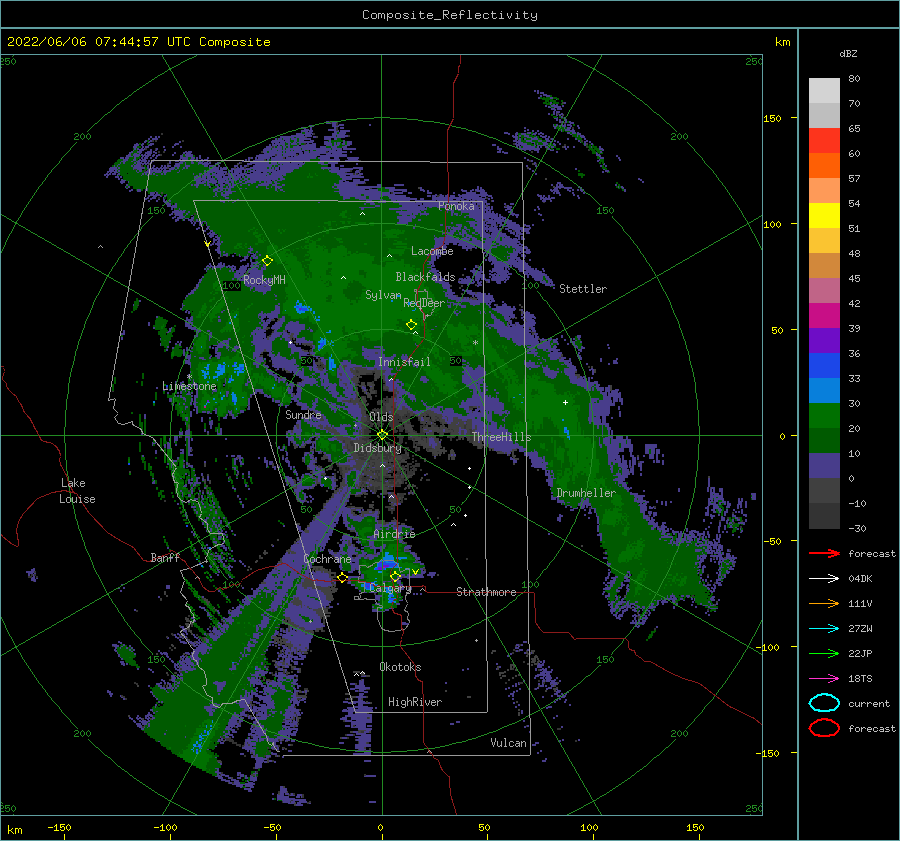Select the 80 dBZ white color swatch
900x841 pixels.
824,90
